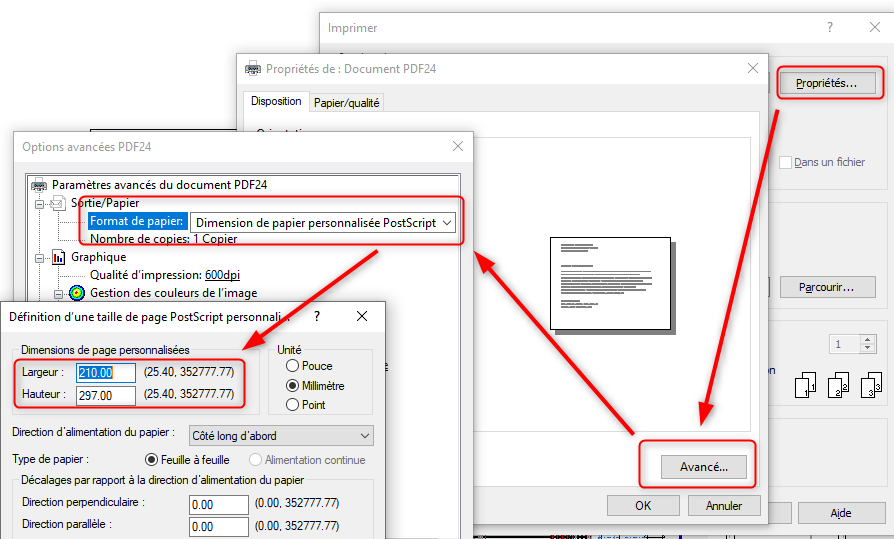Click the Propriétés... button
894x539 pixels.
(x=826, y=83)
